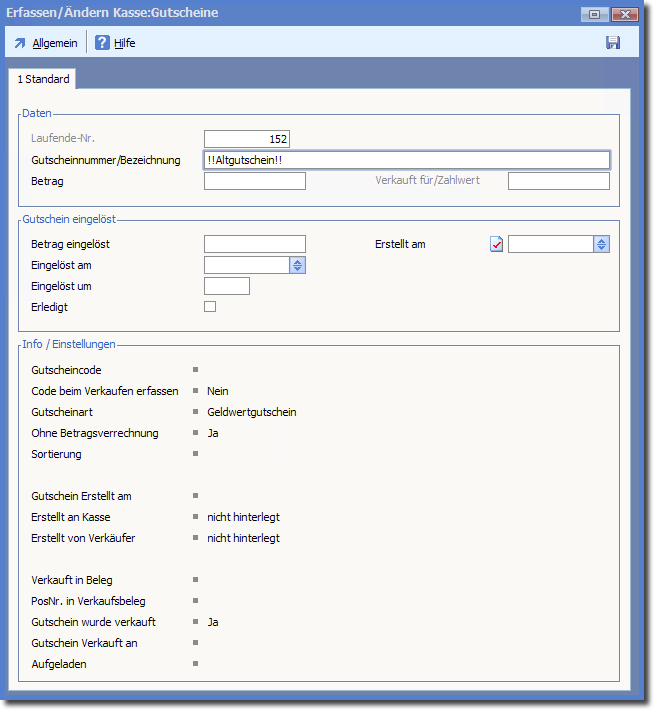This screenshot has height=710, width=654.
Task: Open the Erstellt am date picker arrows
Action: click(601, 244)
